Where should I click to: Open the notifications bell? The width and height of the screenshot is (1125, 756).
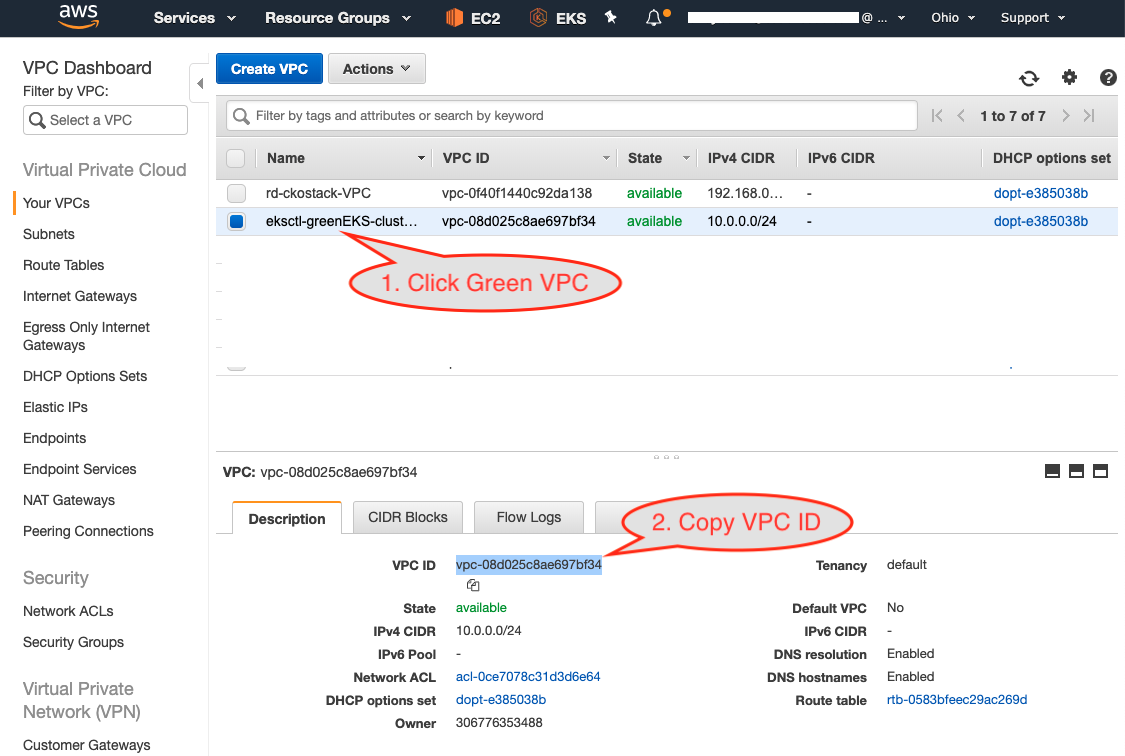coord(652,17)
